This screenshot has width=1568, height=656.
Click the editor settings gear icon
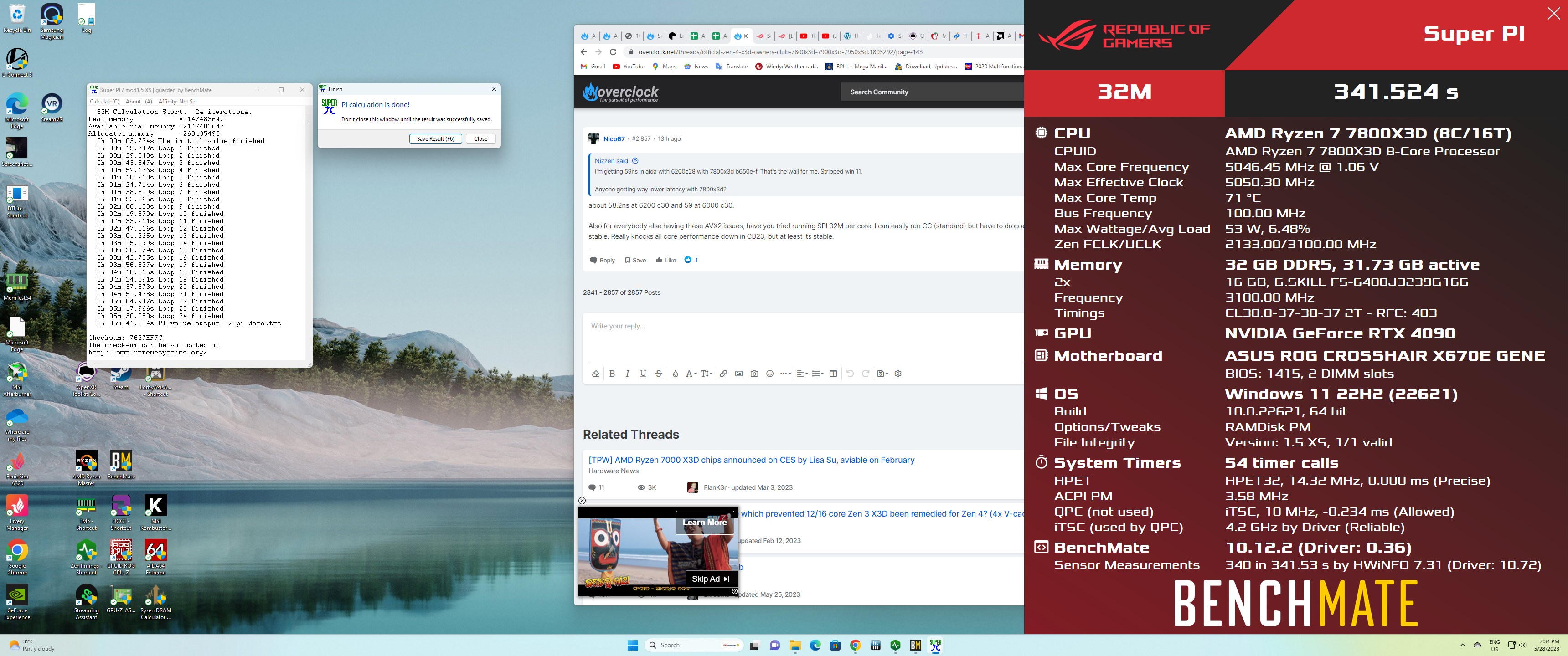[898, 374]
